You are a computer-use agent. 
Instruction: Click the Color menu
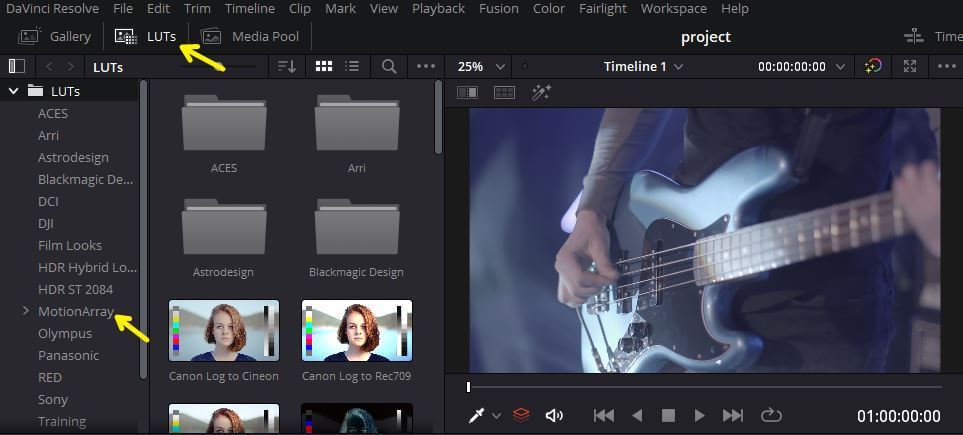(548, 9)
